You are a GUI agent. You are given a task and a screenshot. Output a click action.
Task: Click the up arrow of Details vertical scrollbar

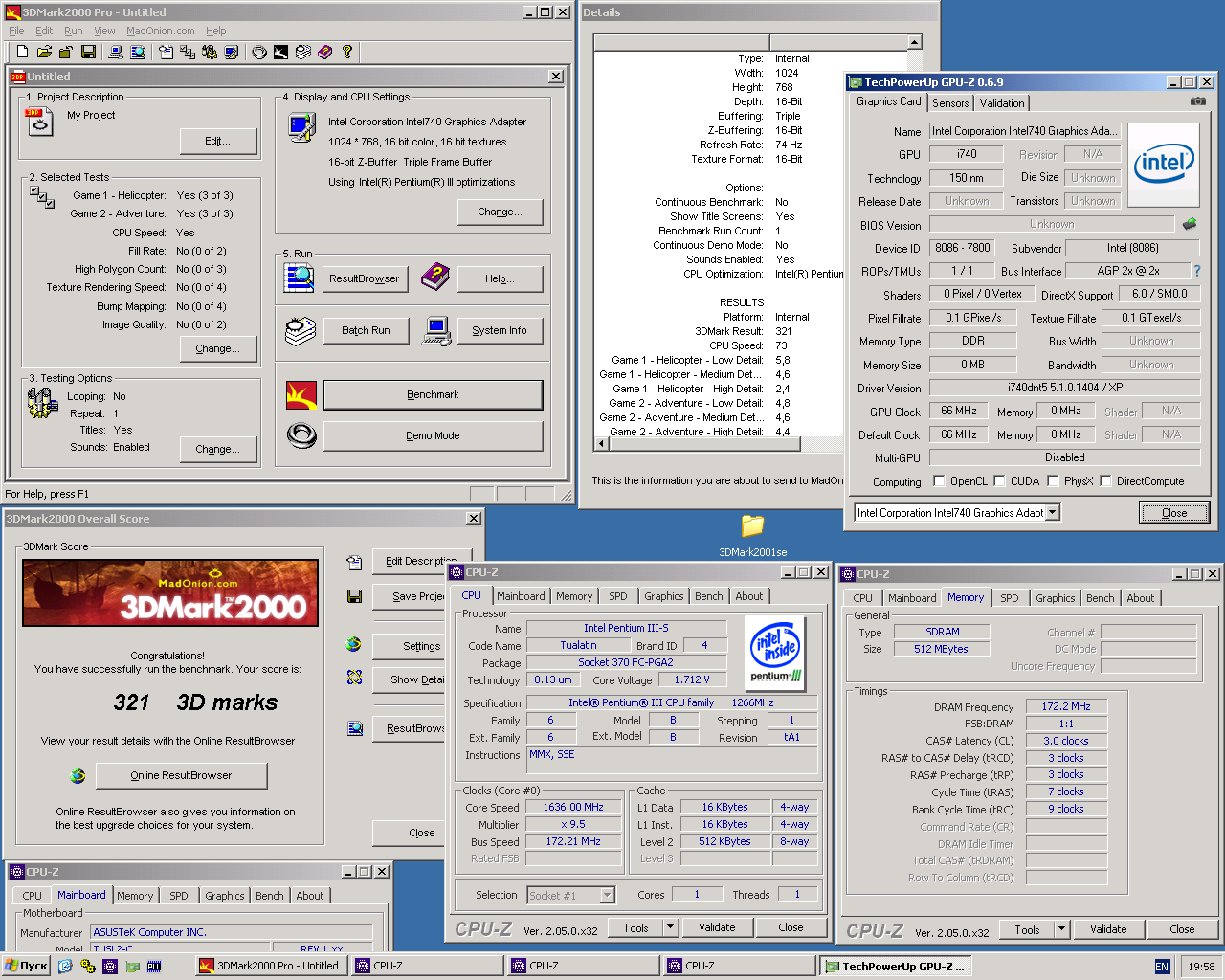pyautogui.click(x=915, y=42)
